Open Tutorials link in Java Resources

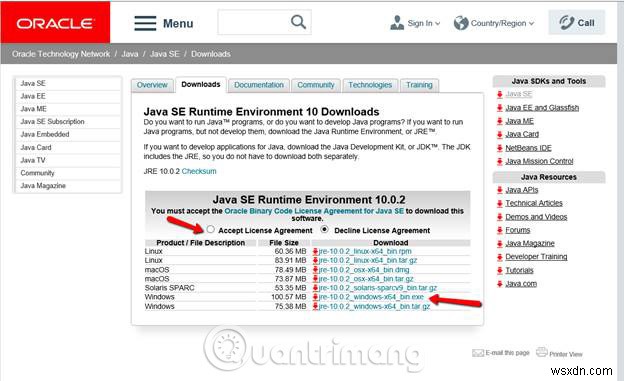[x=519, y=270]
